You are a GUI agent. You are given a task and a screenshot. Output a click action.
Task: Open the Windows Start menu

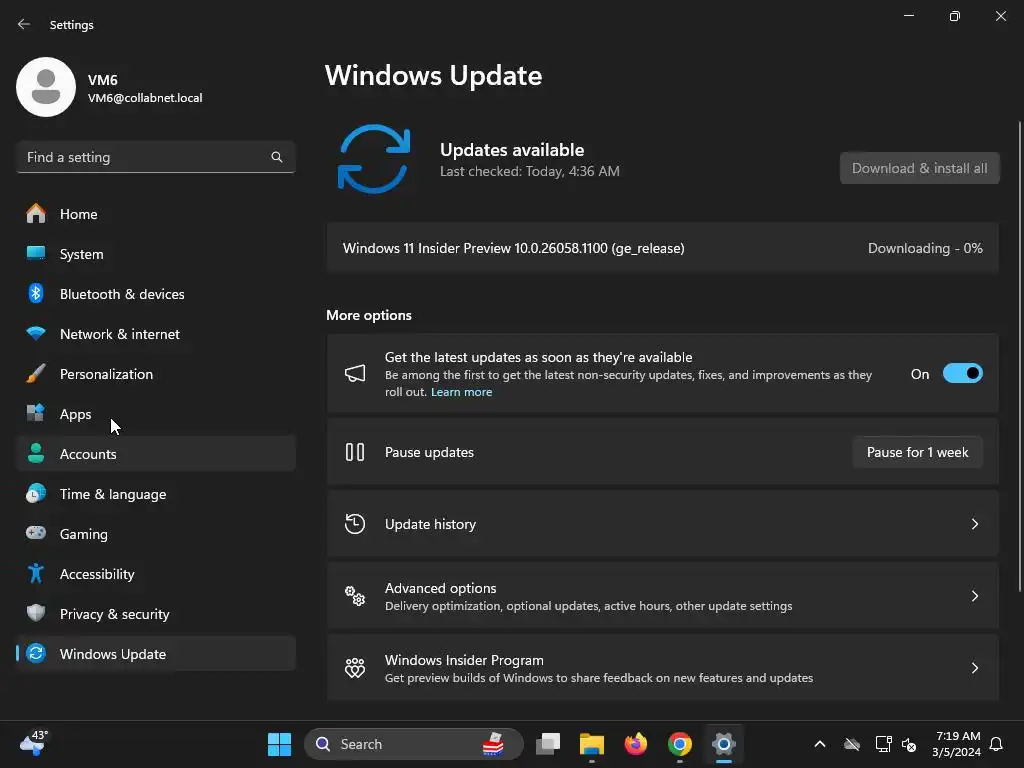[x=280, y=744]
